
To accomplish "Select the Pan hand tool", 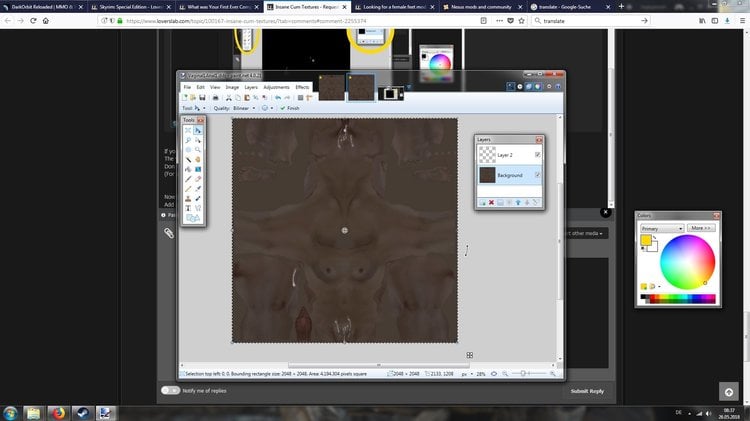I will [x=198, y=159].
